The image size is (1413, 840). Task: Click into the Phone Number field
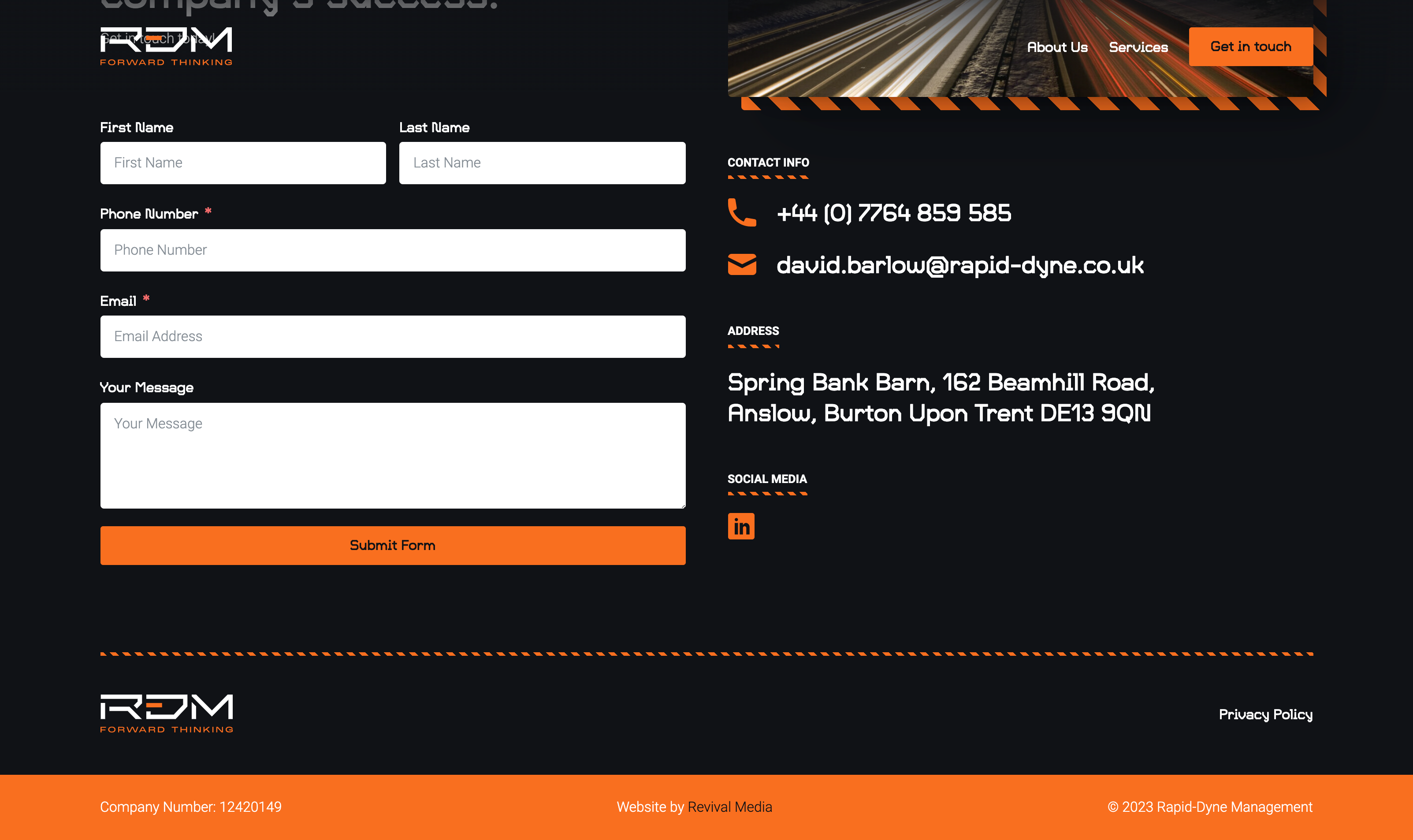pyautogui.click(x=392, y=250)
